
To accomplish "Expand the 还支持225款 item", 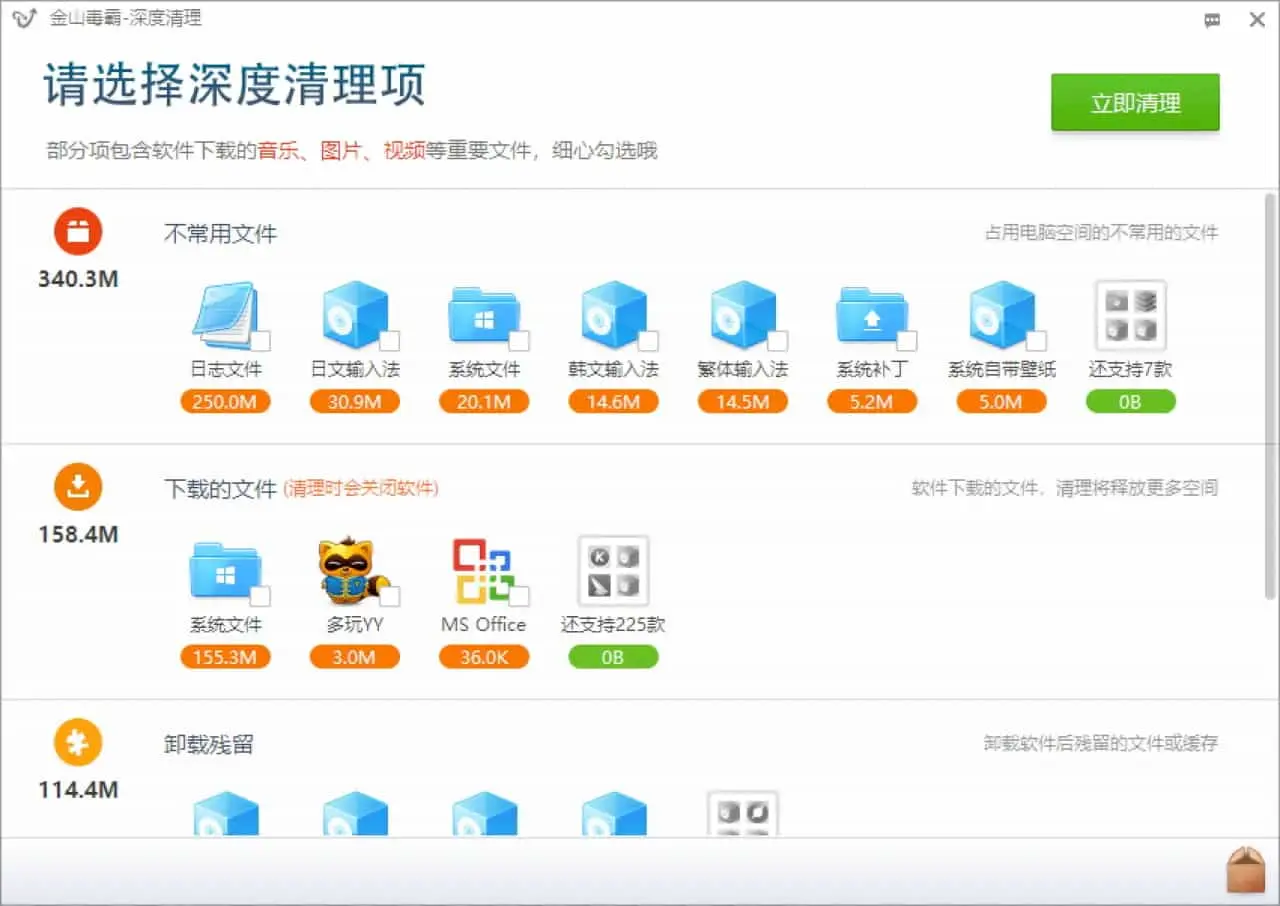I will pos(613,571).
